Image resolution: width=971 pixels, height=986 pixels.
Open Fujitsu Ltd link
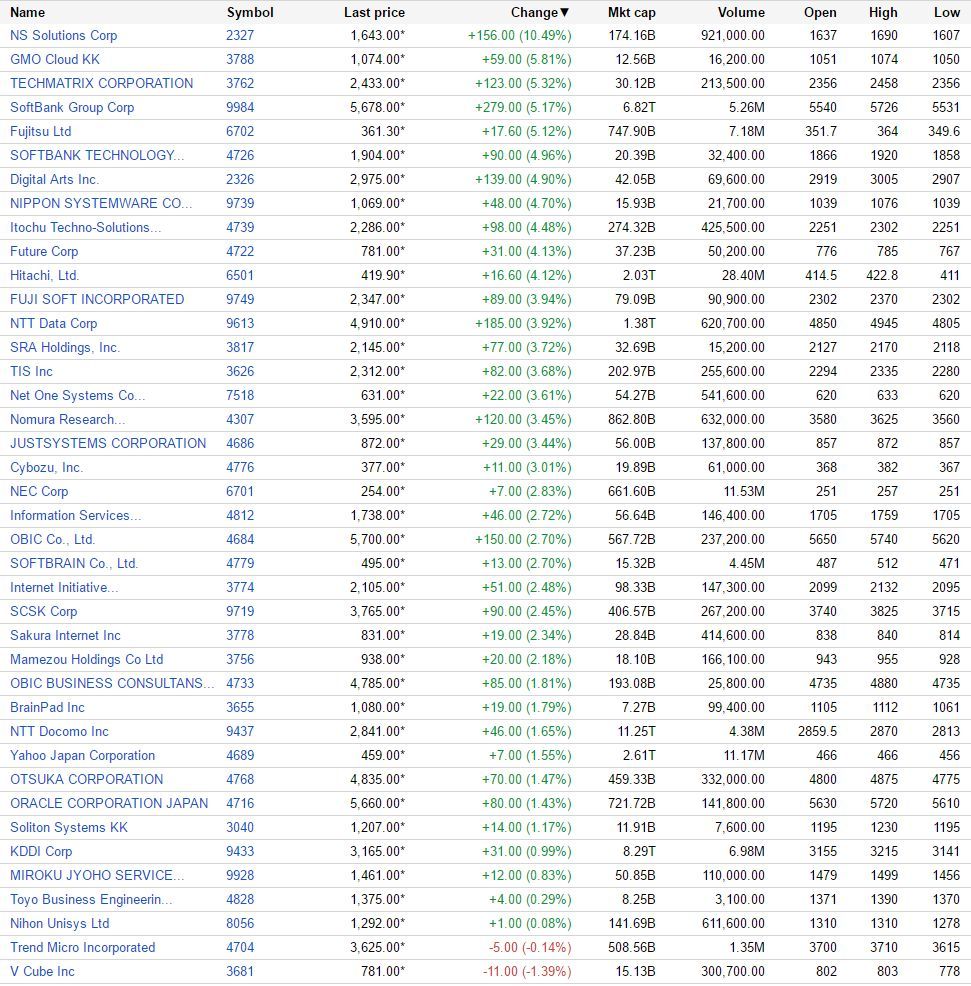(40, 131)
